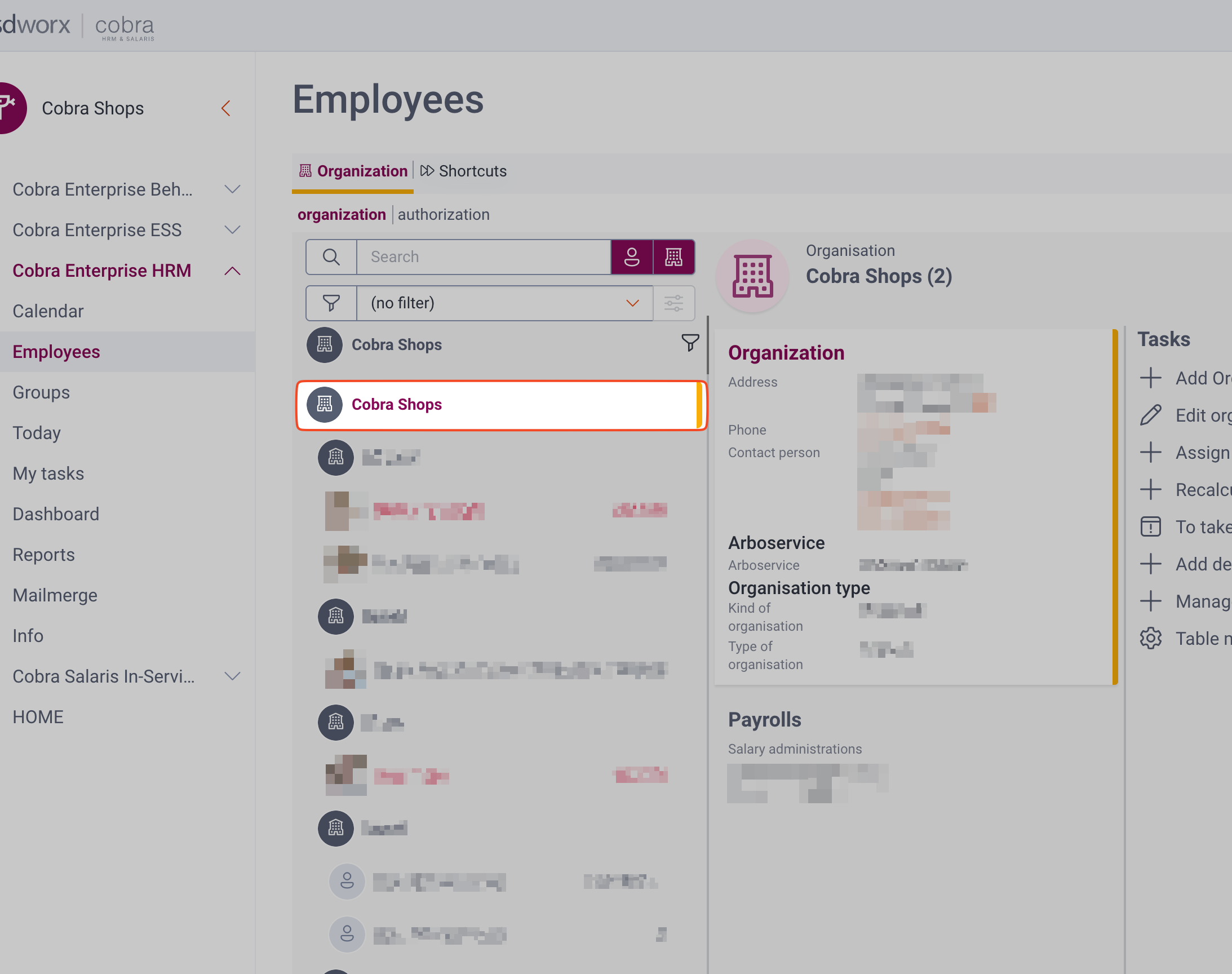Collapse Cobra Enterprise HRM section
The image size is (1232, 974).
[232, 271]
